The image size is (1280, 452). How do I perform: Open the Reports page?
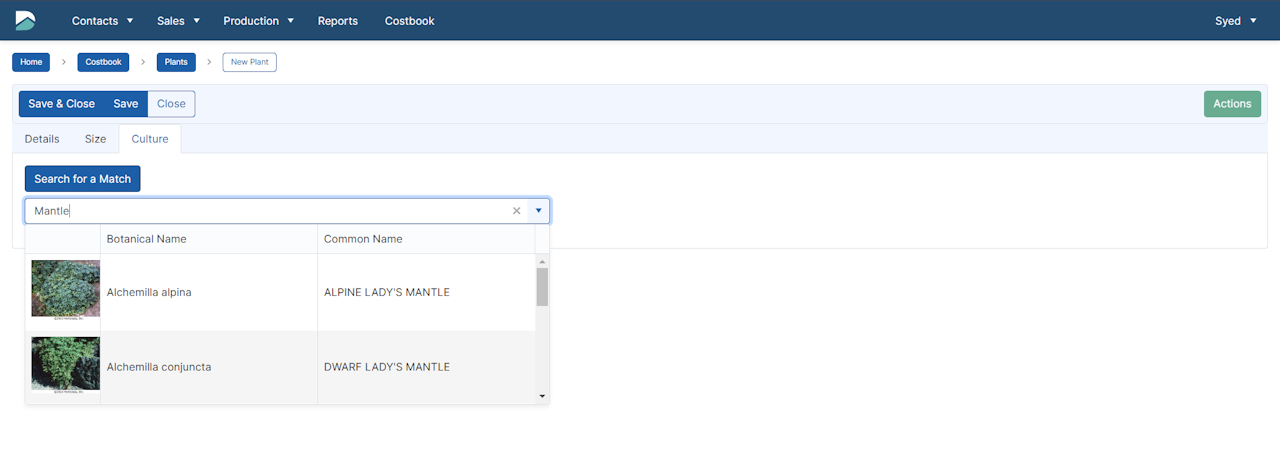click(x=337, y=21)
